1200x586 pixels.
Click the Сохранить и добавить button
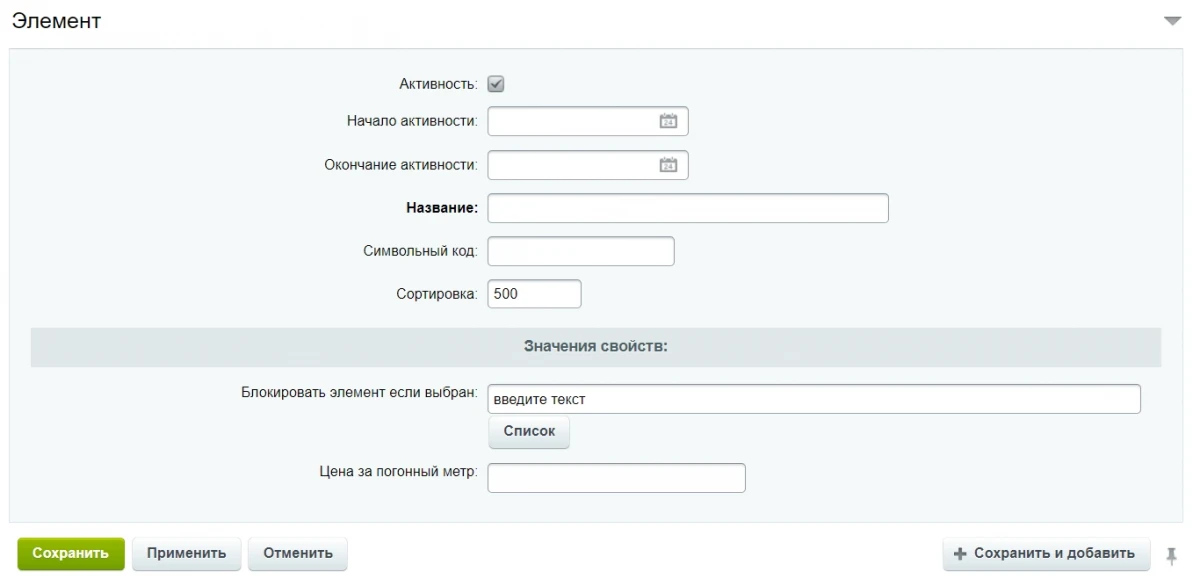pyautogui.click(x=1046, y=554)
